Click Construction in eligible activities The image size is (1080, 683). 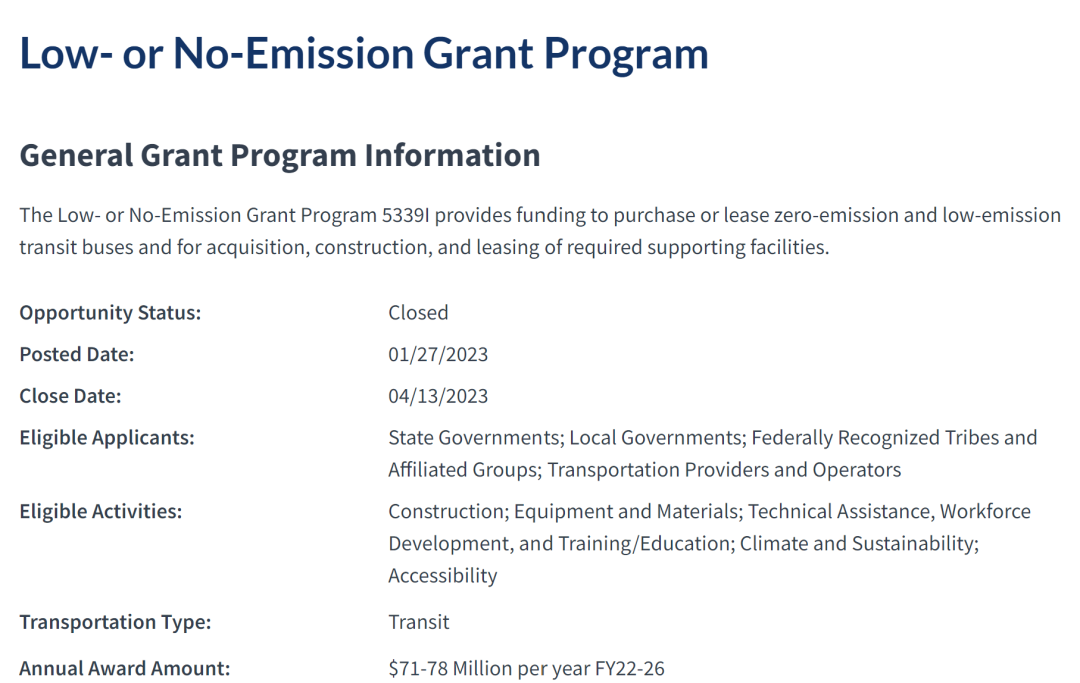[448, 512]
